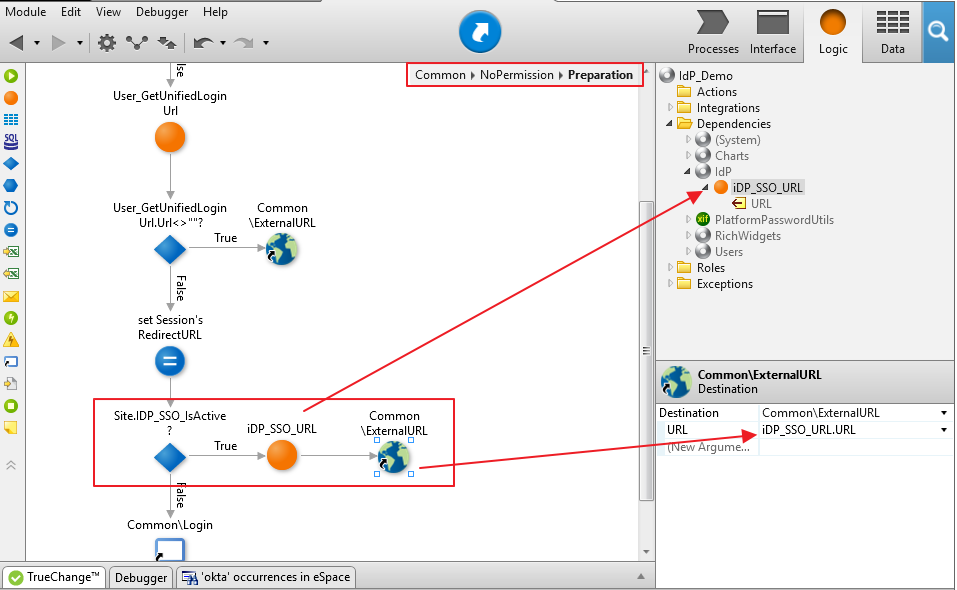957x590 pixels.
Task: Expand the Roles folder
Action: point(669,268)
